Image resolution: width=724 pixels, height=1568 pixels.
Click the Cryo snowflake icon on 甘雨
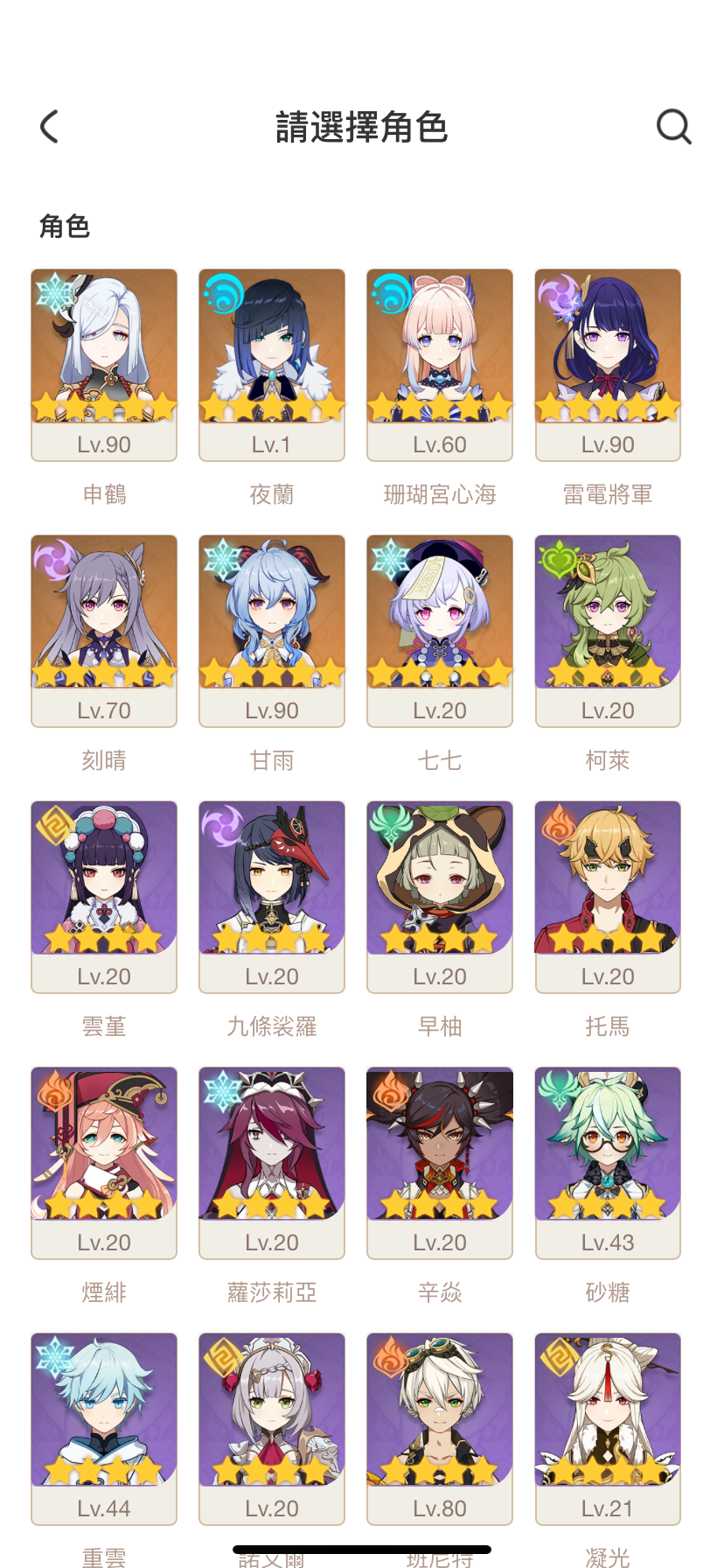(x=222, y=560)
